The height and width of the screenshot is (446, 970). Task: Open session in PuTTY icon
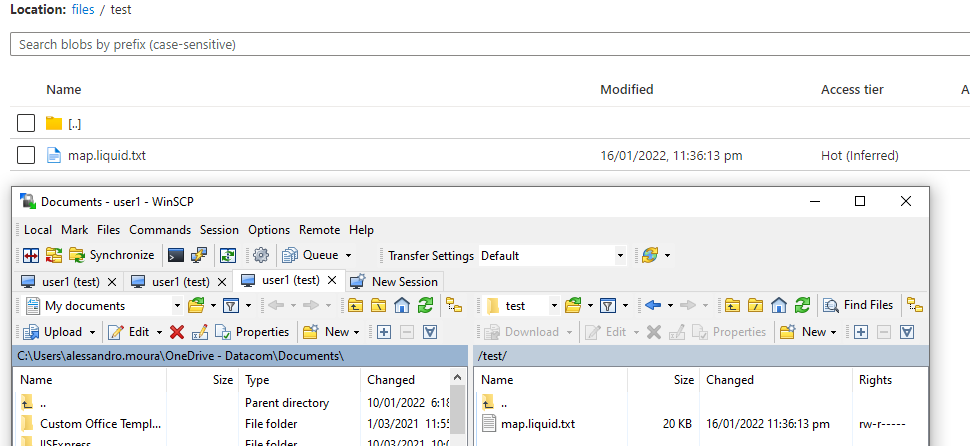tap(199, 255)
